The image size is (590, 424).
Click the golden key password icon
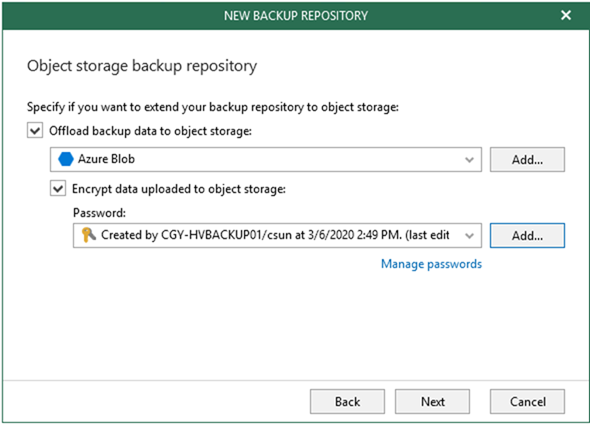[88, 235]
